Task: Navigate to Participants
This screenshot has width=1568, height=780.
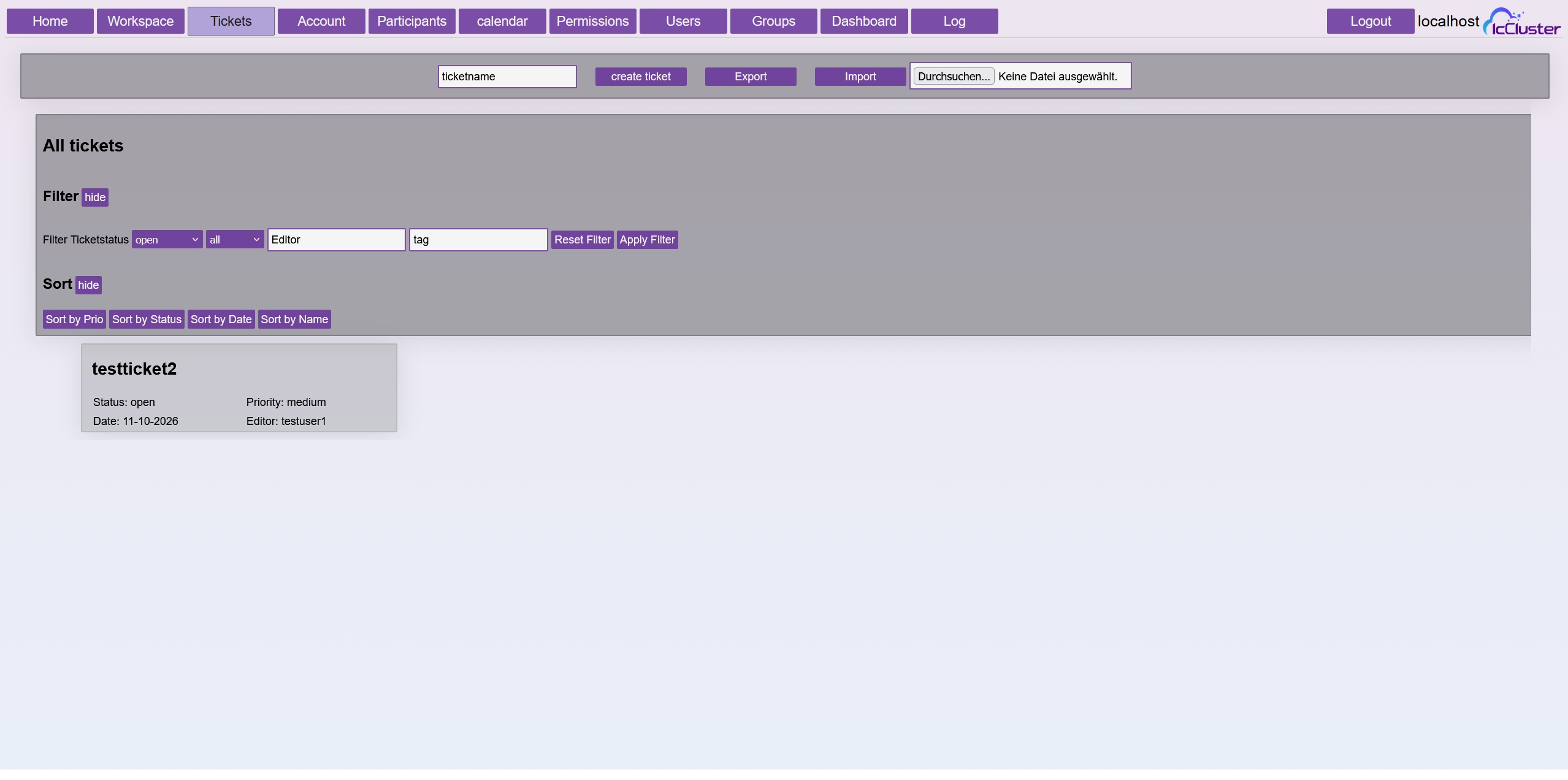Action: (412, 21)
